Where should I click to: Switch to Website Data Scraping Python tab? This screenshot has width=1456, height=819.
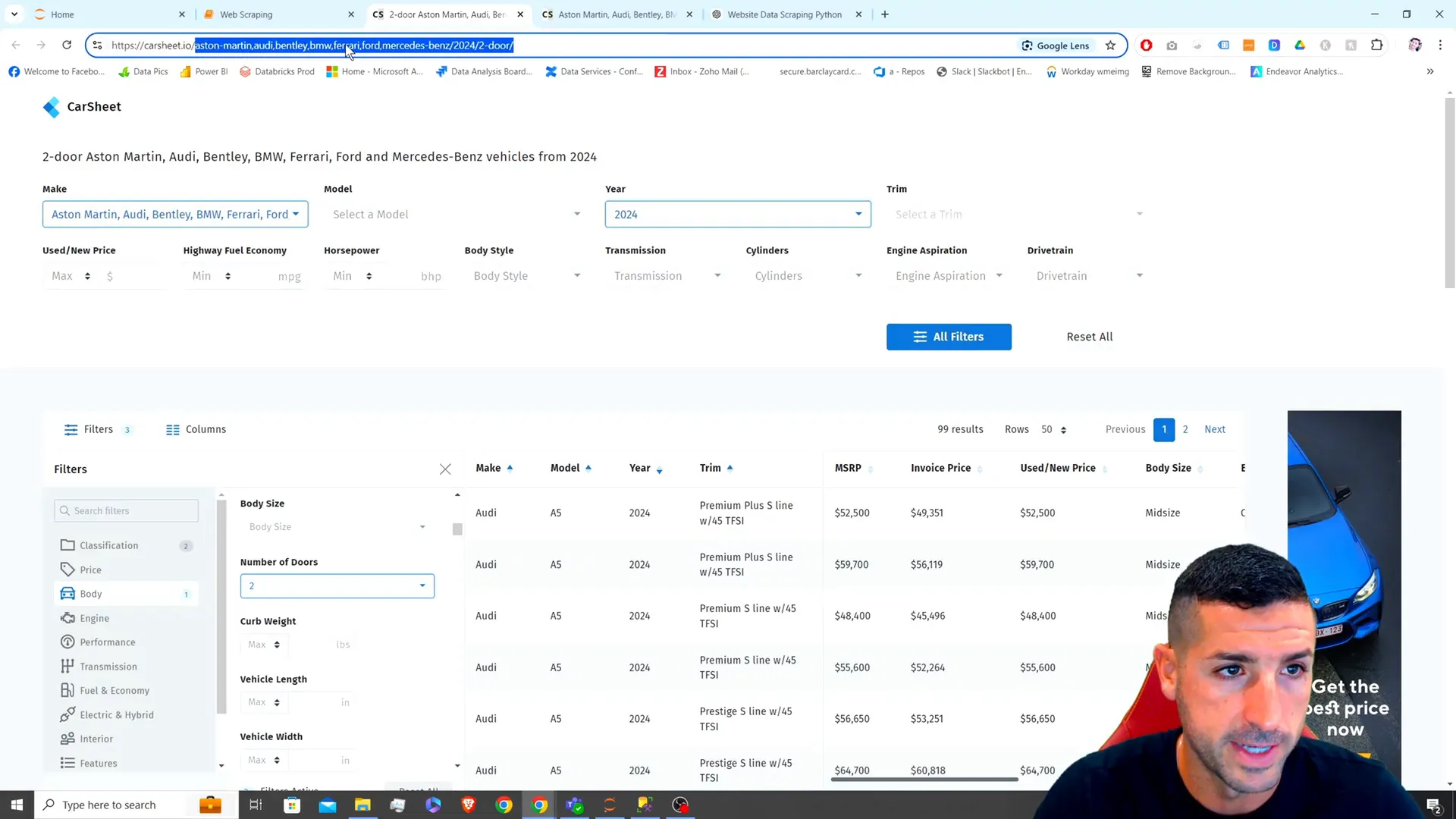coord(785,14)
